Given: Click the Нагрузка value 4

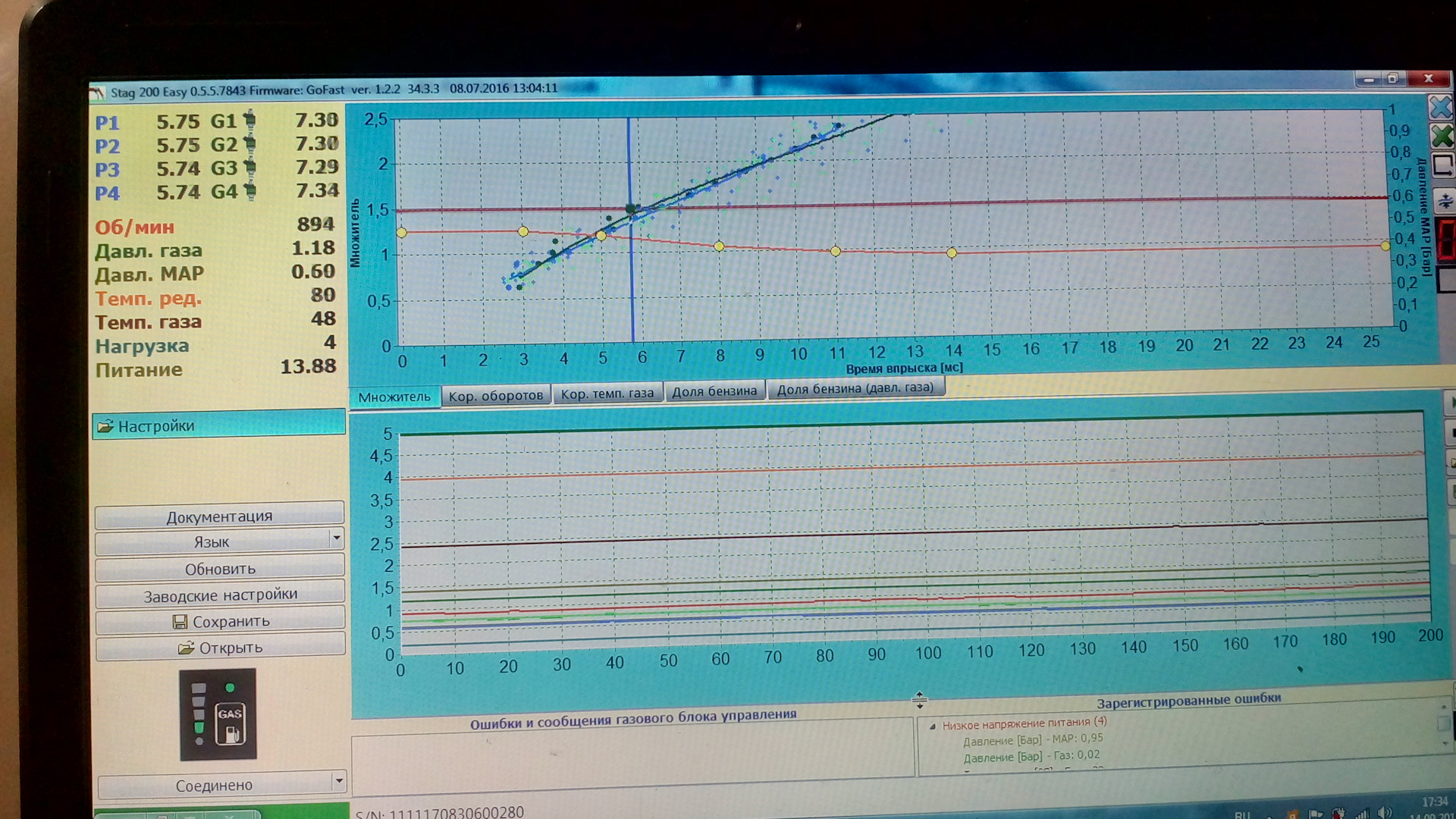Looking at the screenshot, I should click(330, 343).
